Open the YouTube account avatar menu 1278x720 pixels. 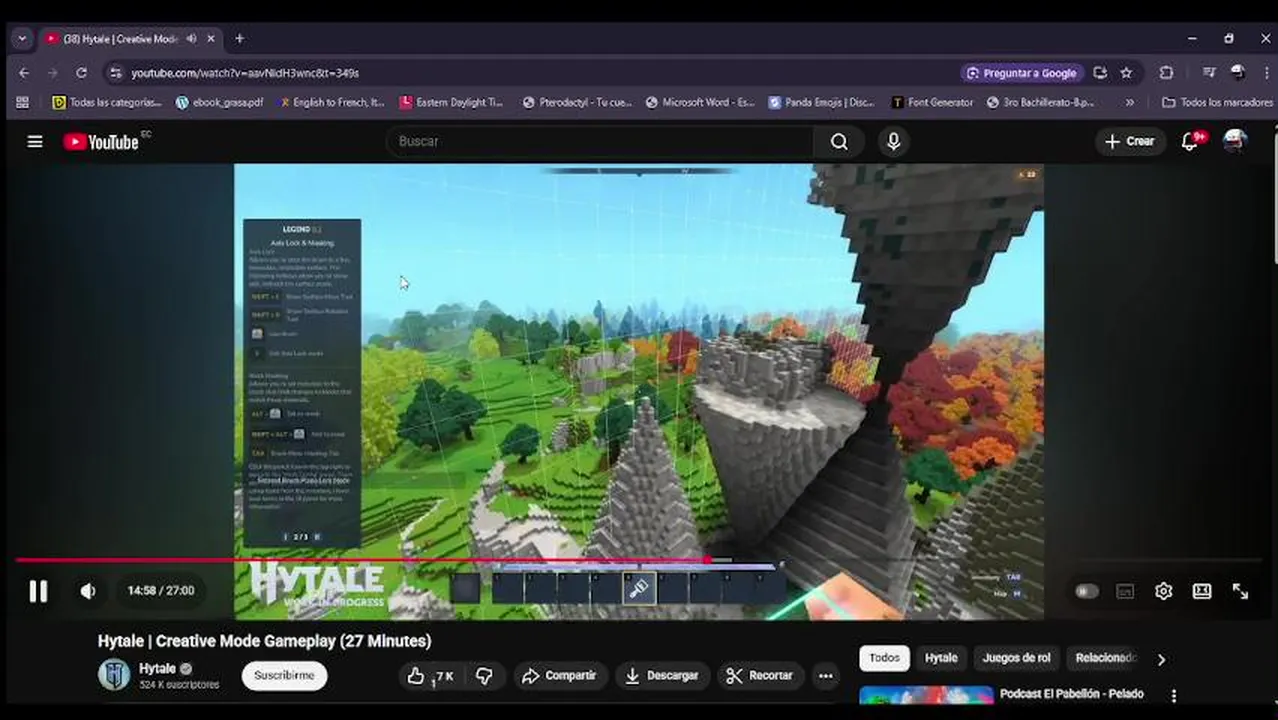(1236, 141)
